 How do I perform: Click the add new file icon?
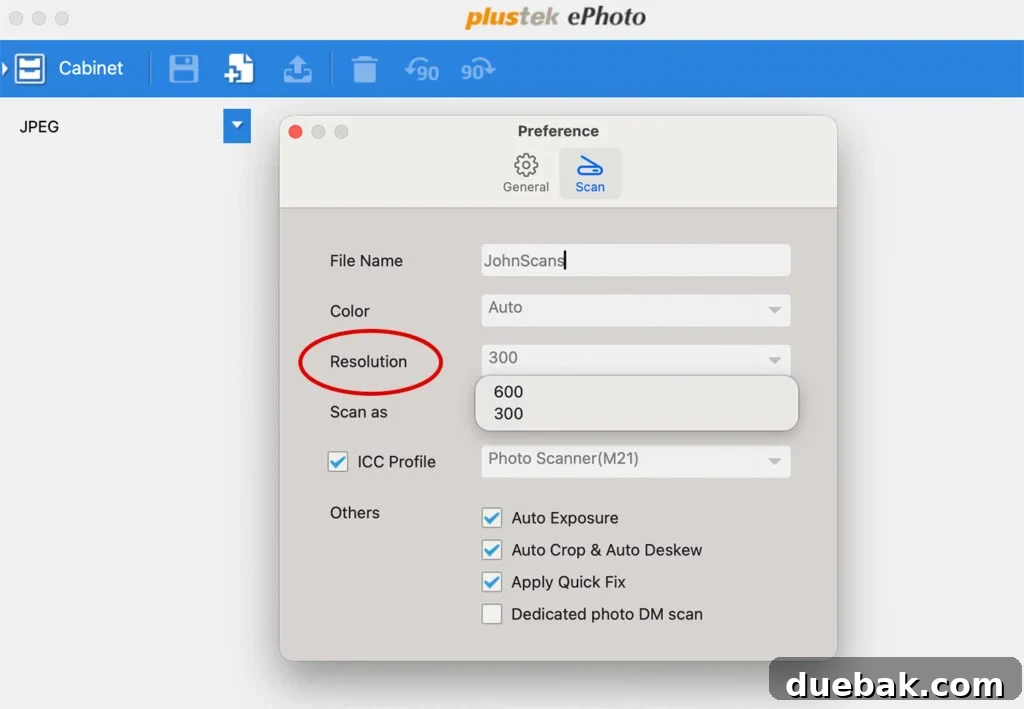pos(239,69)
